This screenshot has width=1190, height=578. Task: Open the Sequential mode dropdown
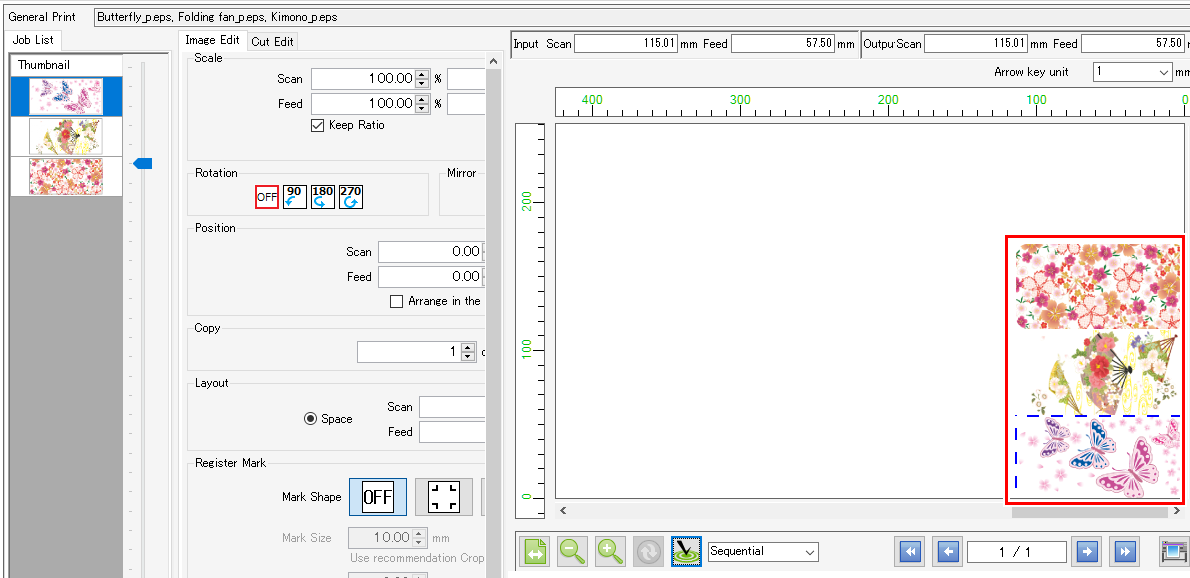[x=762, y=551]
